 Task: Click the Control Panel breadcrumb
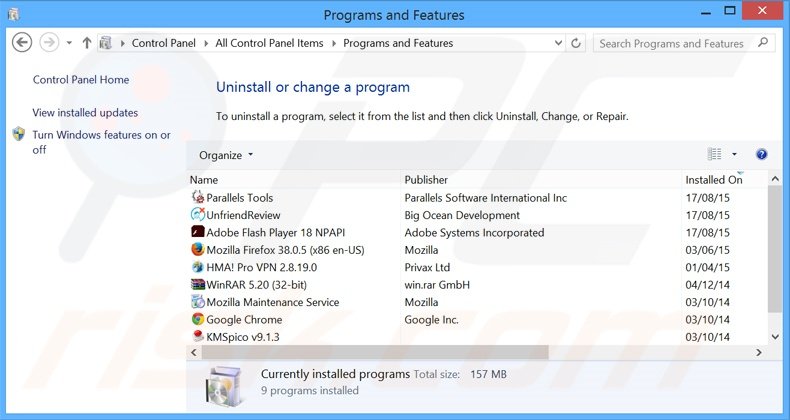pyautogui.click(x=164, y=43)
